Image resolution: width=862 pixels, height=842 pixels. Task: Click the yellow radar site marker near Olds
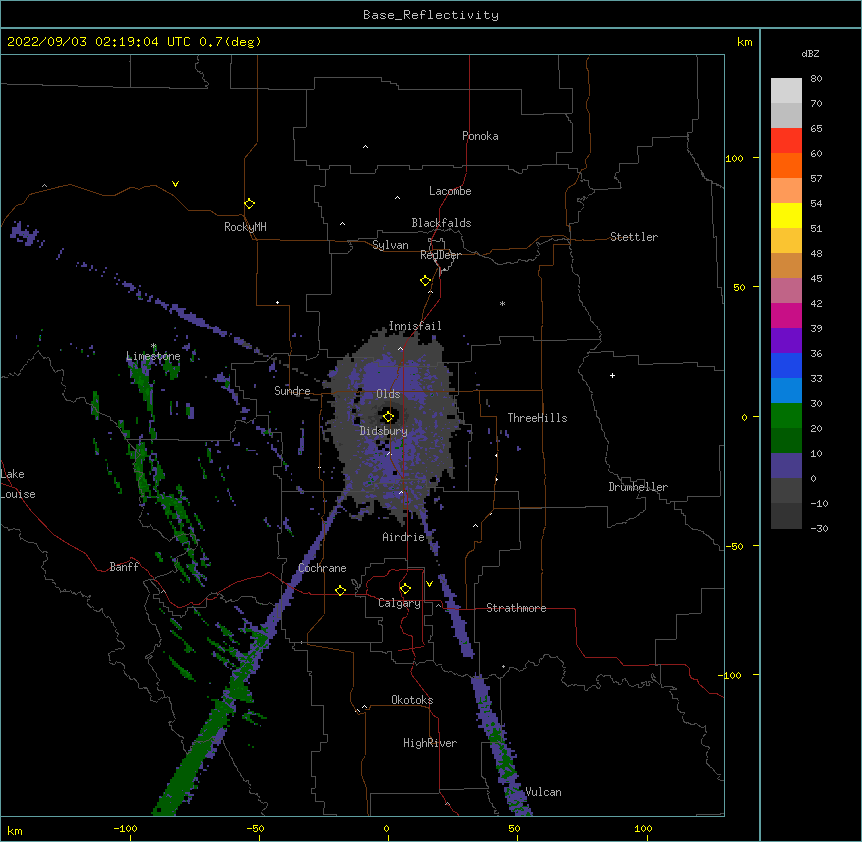click(388, 416)
